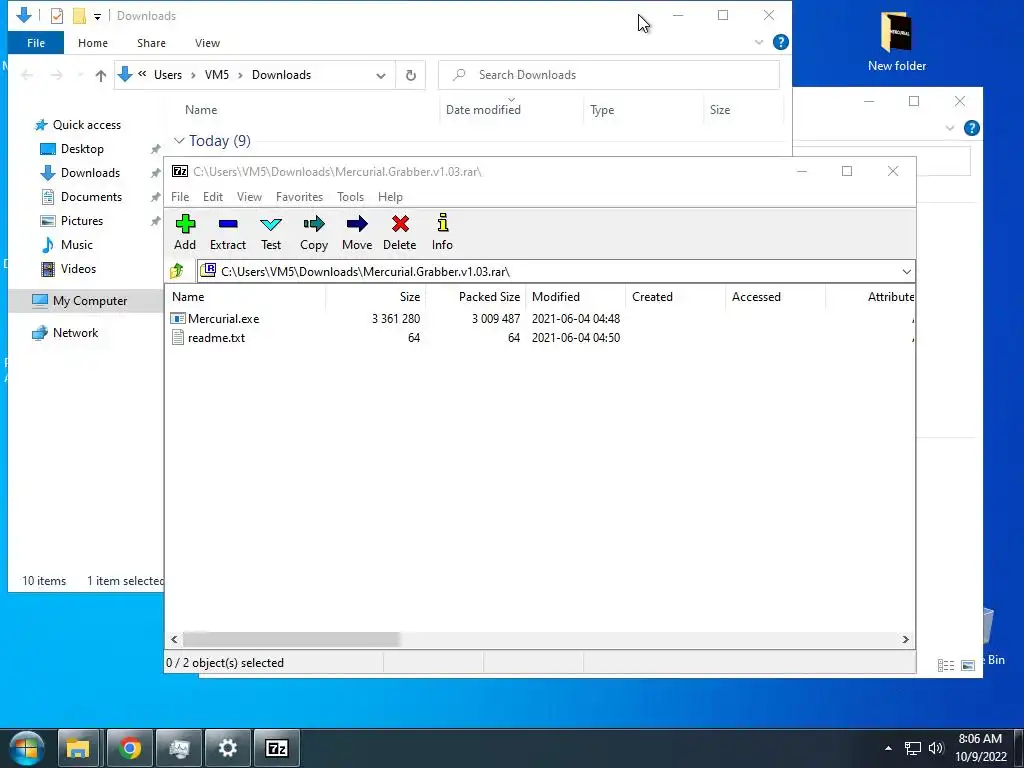Select the Mercurial.exe file icon
1024x768 pixels.
[x=178, y=319]
